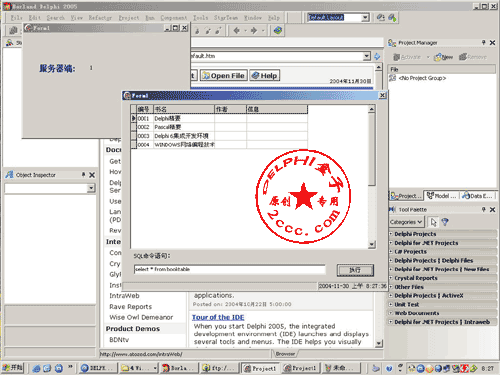This screenshot has height=375, width=500.
Task: Expand the Crystal Reports category
Action: (x=391, y=278)
